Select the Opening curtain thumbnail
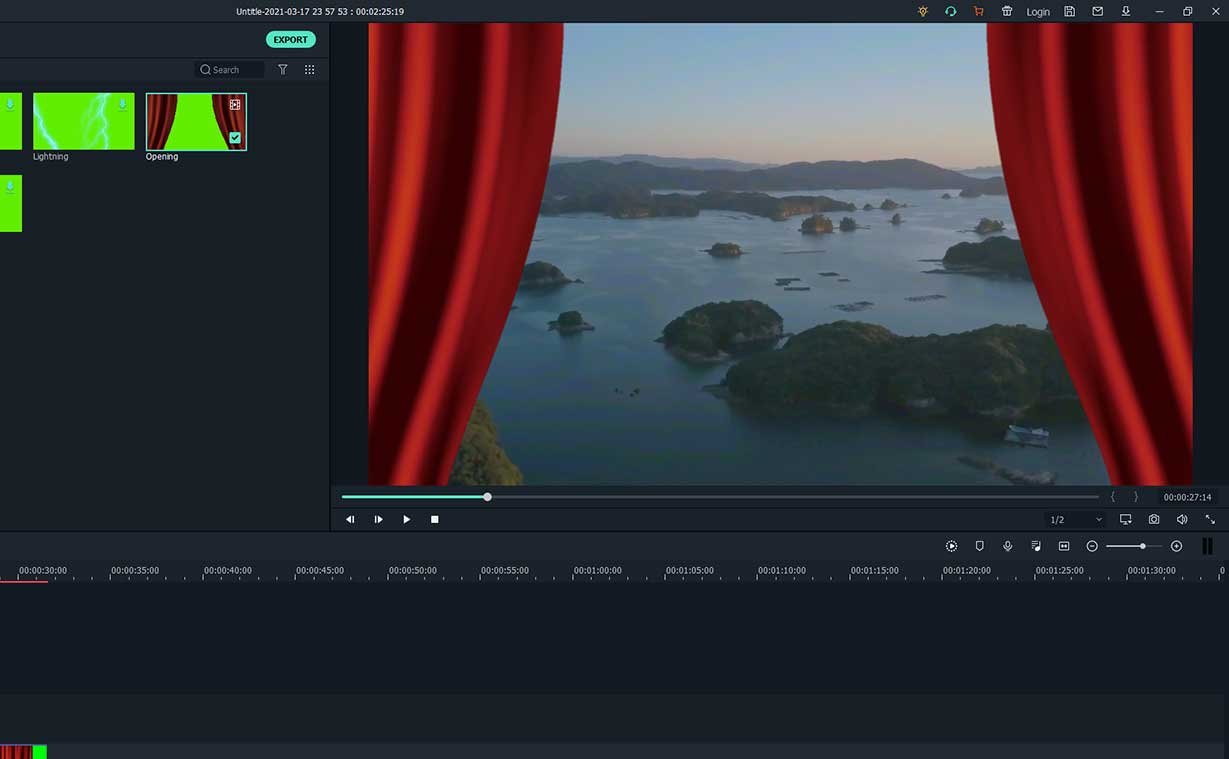 pos(196,121)
